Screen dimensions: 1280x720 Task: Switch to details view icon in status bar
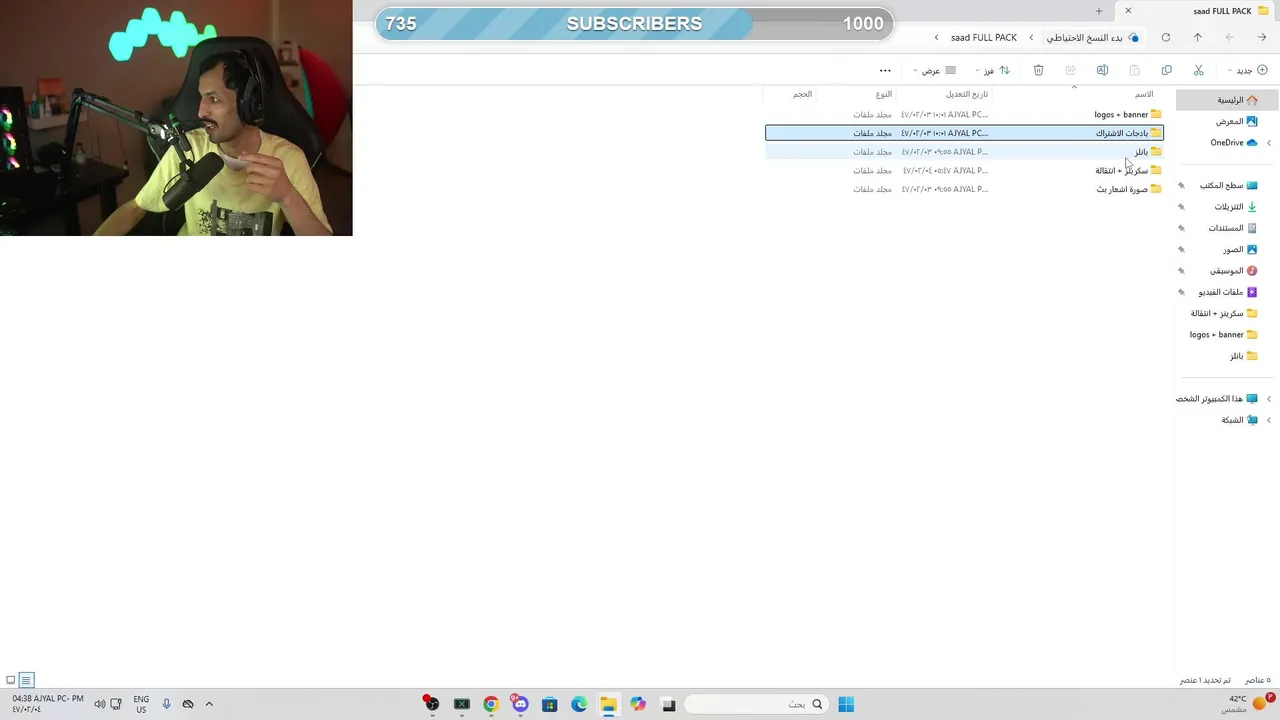point(27,680)
